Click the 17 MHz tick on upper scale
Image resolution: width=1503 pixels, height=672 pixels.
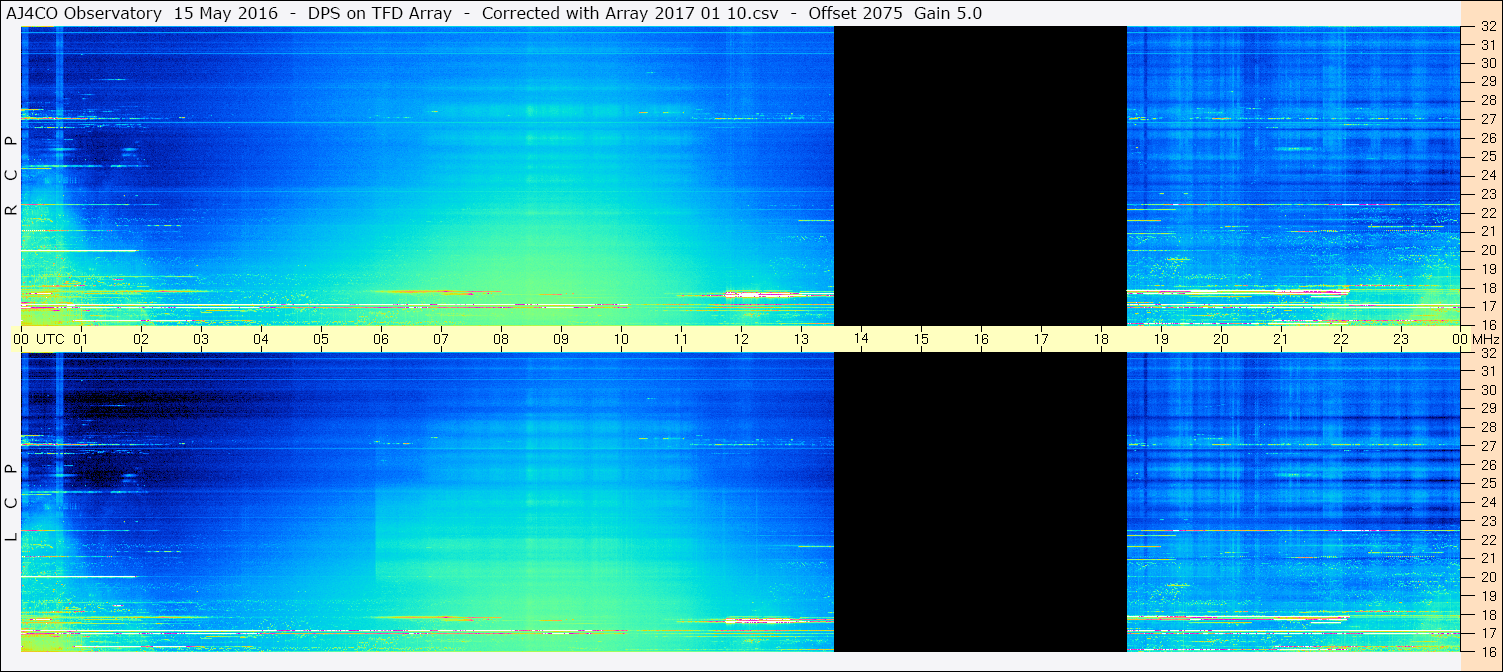1487,306
